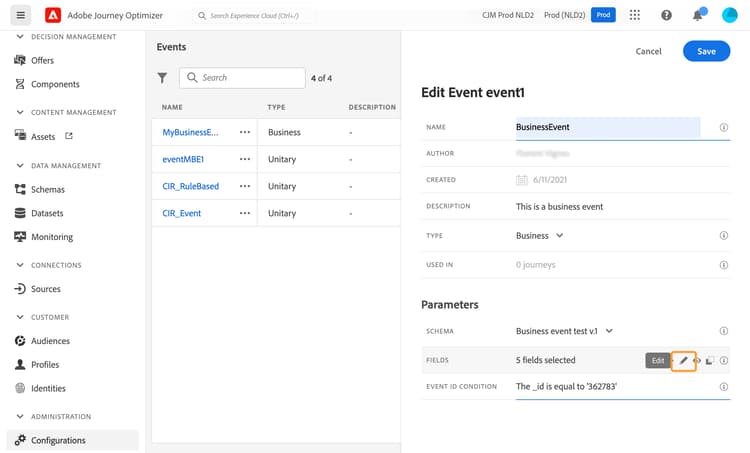Open the help question mark icon
Image resolution: width=750 pixels, height=453 pixels.
tap(666, 15)
